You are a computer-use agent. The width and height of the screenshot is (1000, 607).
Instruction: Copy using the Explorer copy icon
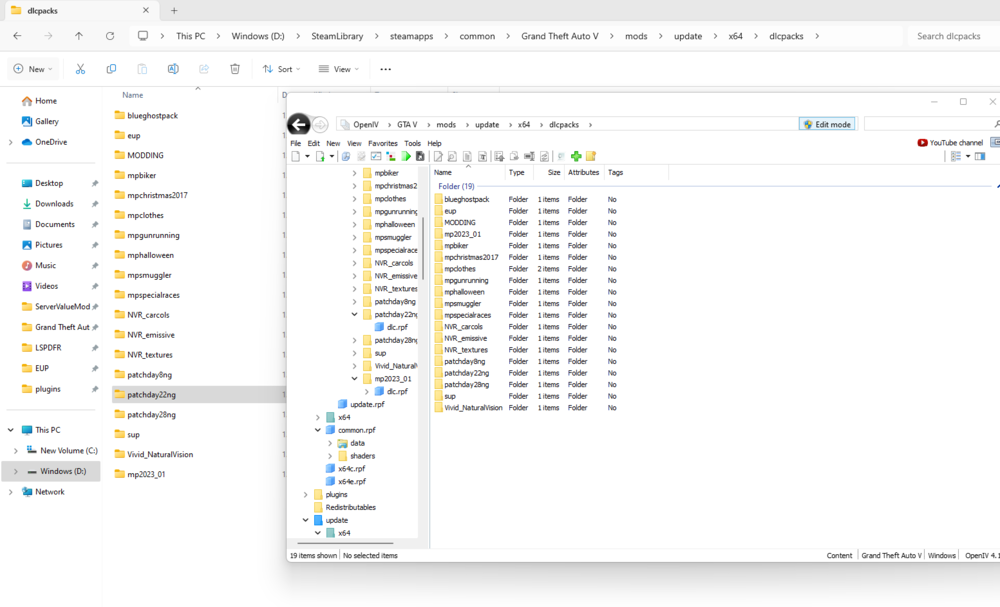pos(111,68)
